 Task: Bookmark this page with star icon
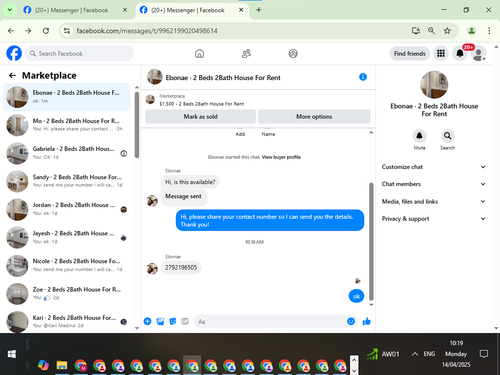click(447, 31)
